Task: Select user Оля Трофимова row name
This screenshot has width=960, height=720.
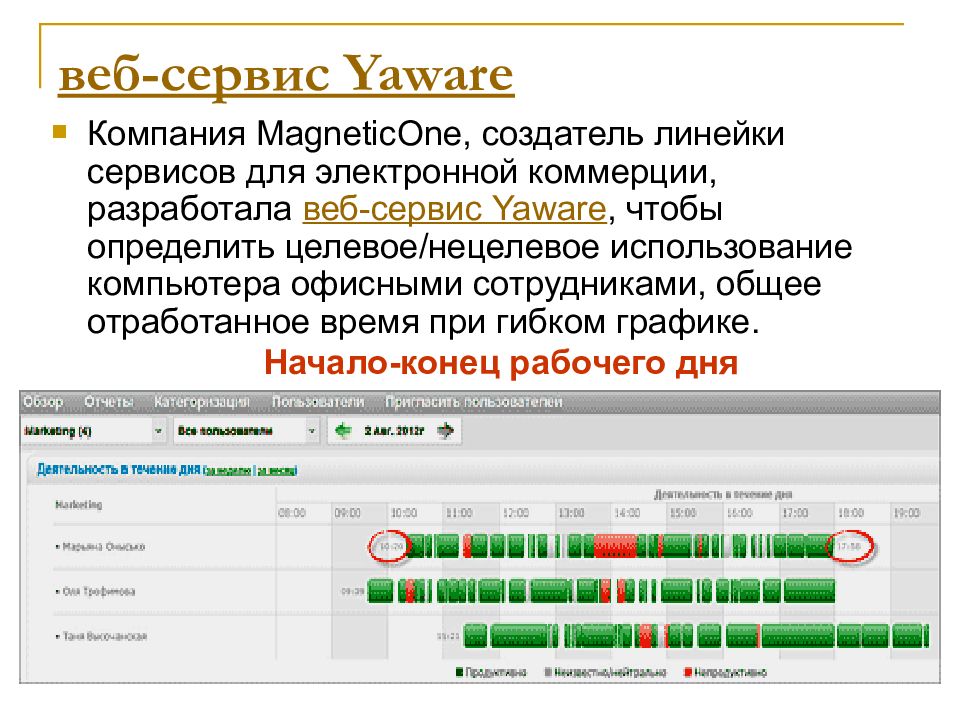Action: coord(99,591)
